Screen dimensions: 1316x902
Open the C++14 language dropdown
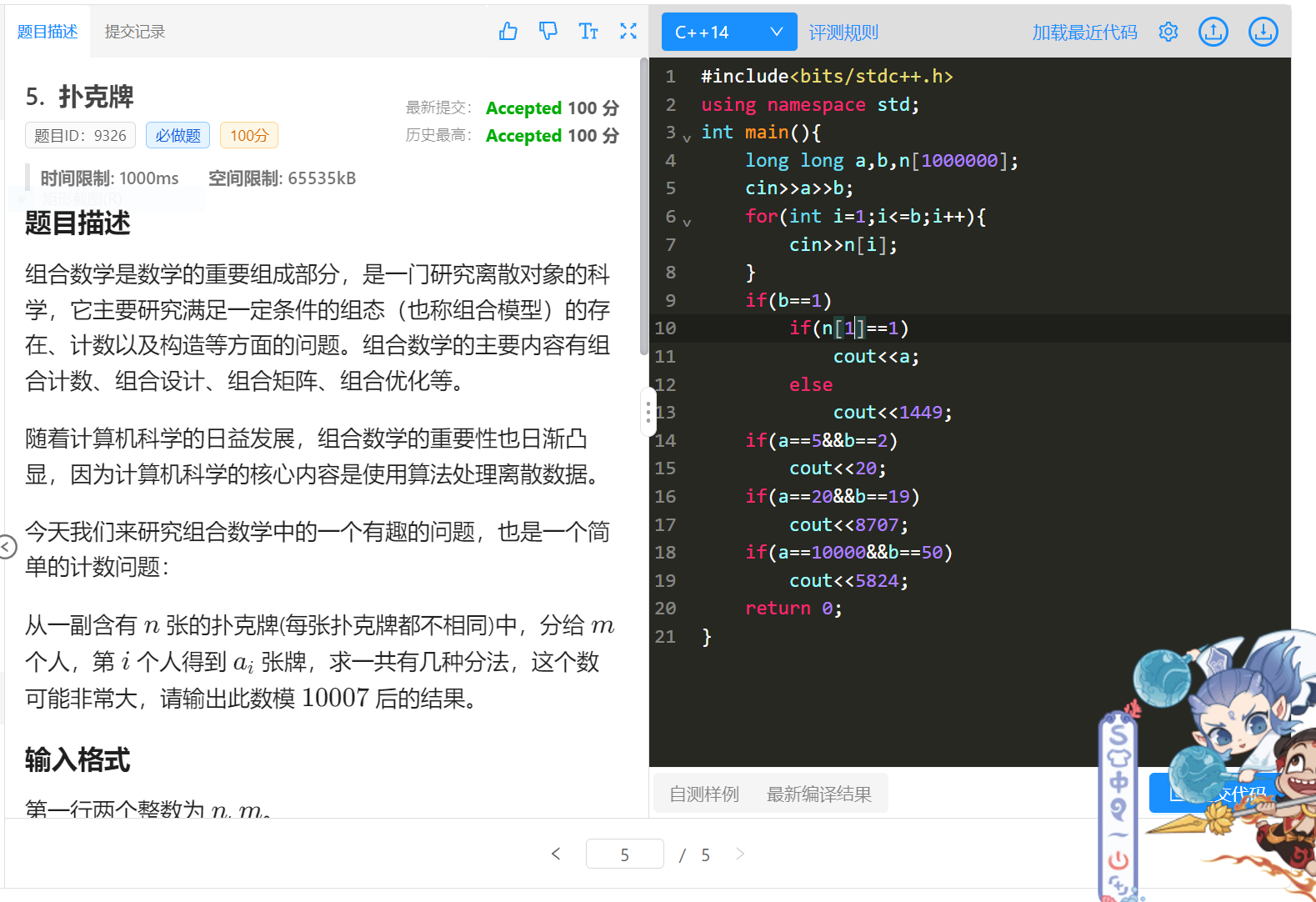tap(729, 32)
